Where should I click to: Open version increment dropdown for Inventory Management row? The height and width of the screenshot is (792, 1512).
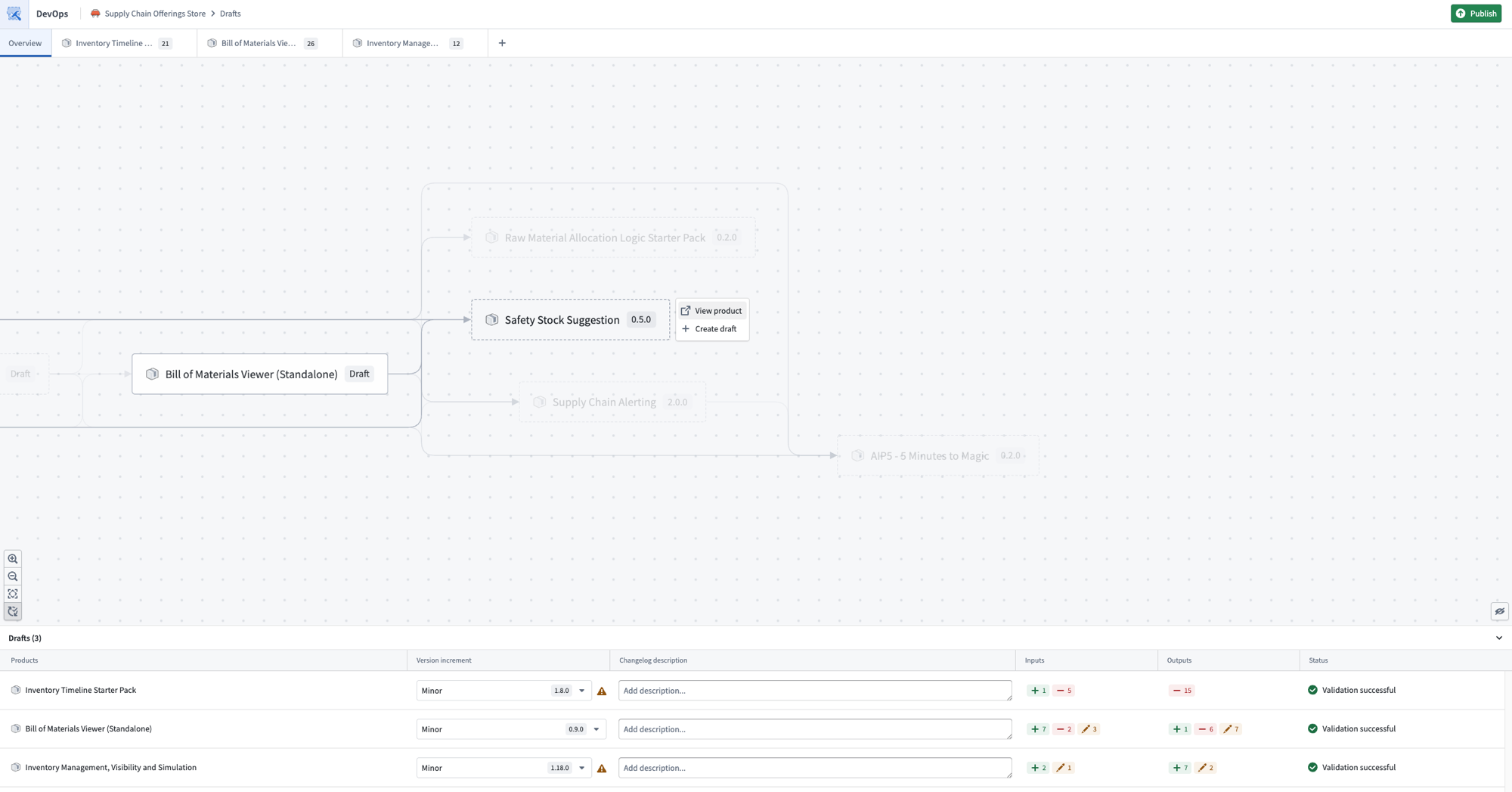point(504,768)
